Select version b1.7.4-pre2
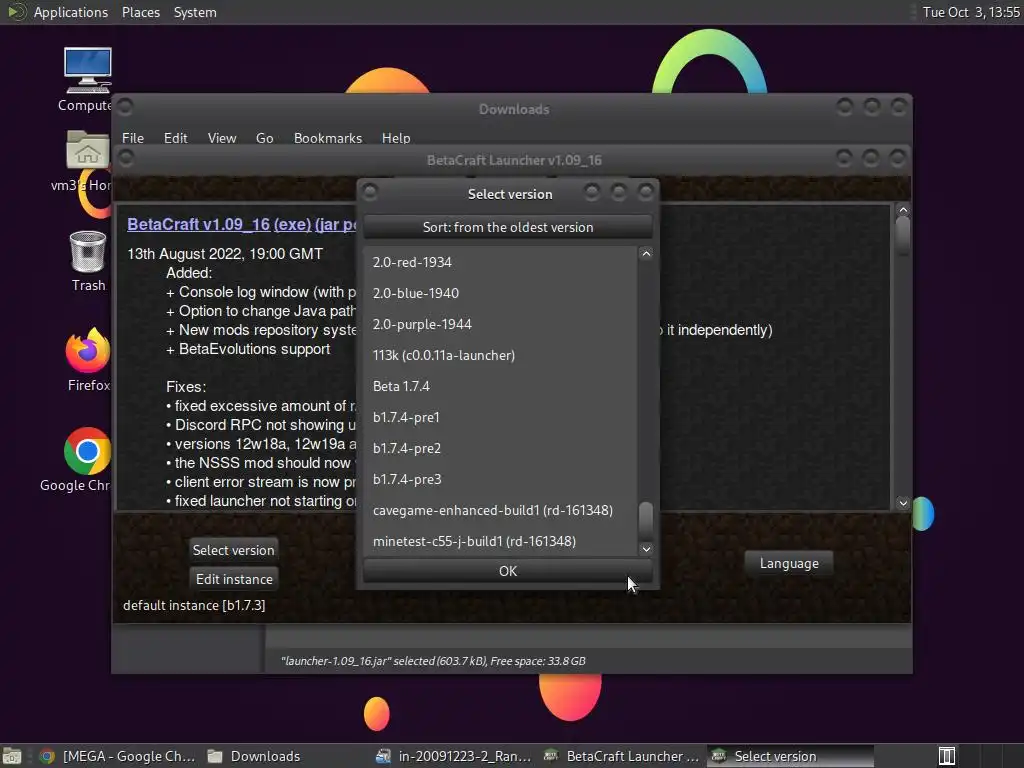This screenshot has height=768, width=1024. 500,448
